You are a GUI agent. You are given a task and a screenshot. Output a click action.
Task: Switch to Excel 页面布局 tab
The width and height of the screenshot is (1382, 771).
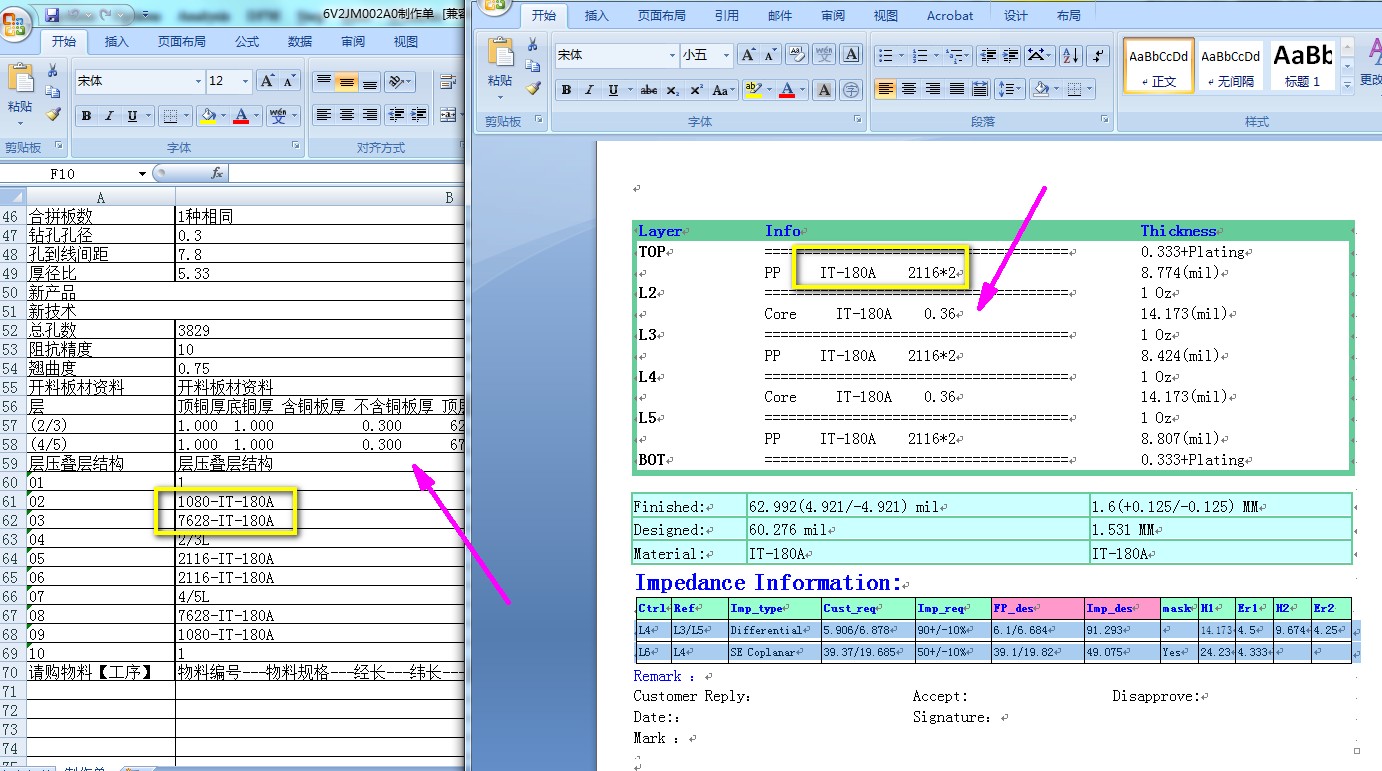[182, 41]
